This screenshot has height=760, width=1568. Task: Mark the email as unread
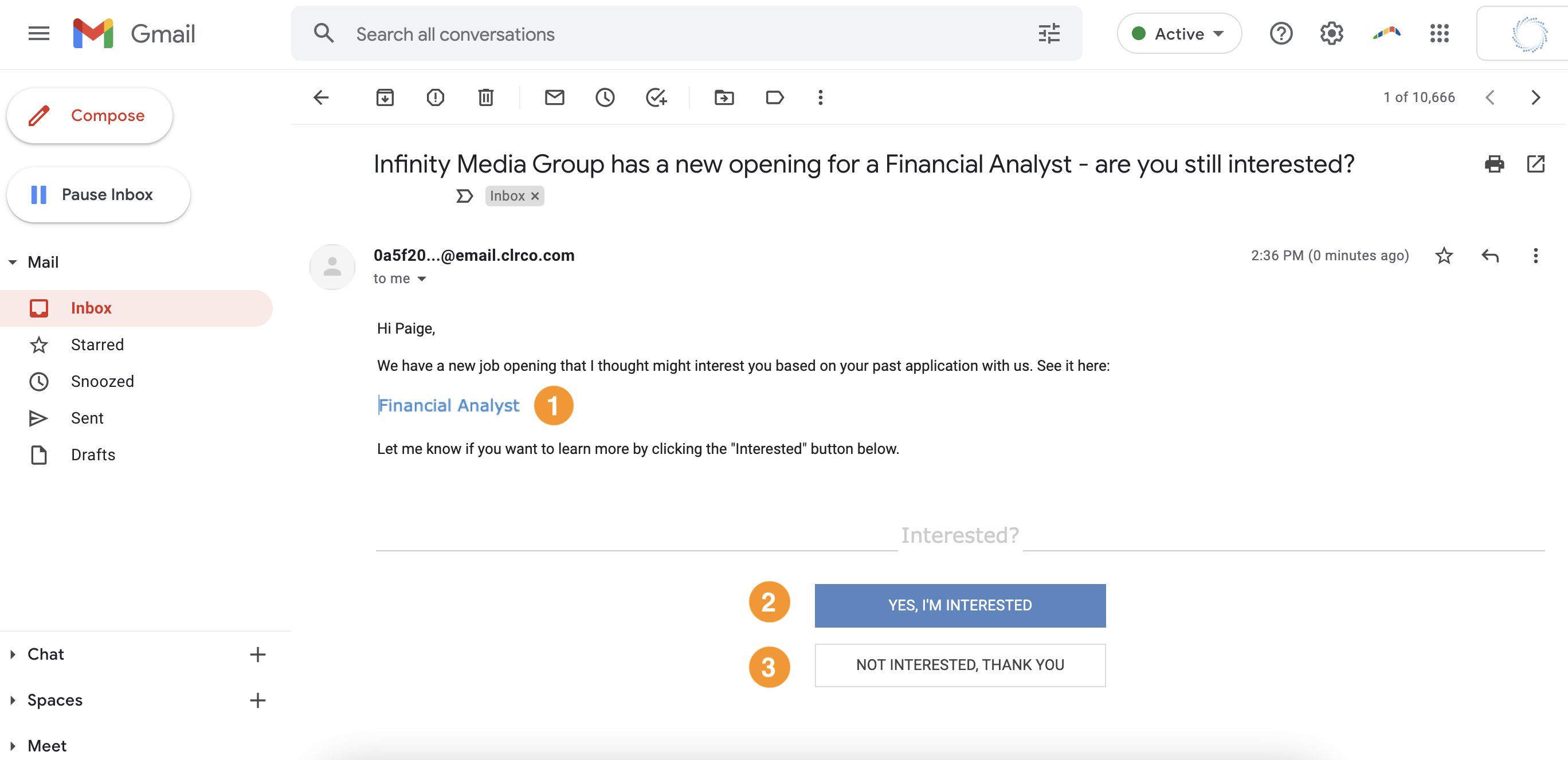pyautogui.click(x=554, y=97)
